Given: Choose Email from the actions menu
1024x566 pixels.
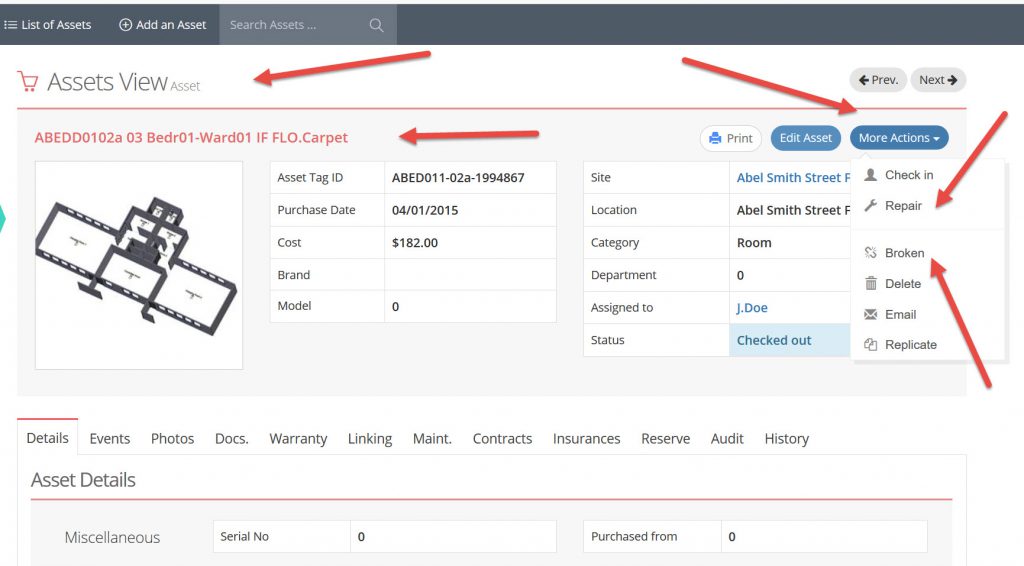Looking at the screenshot, I should (900, 314).
